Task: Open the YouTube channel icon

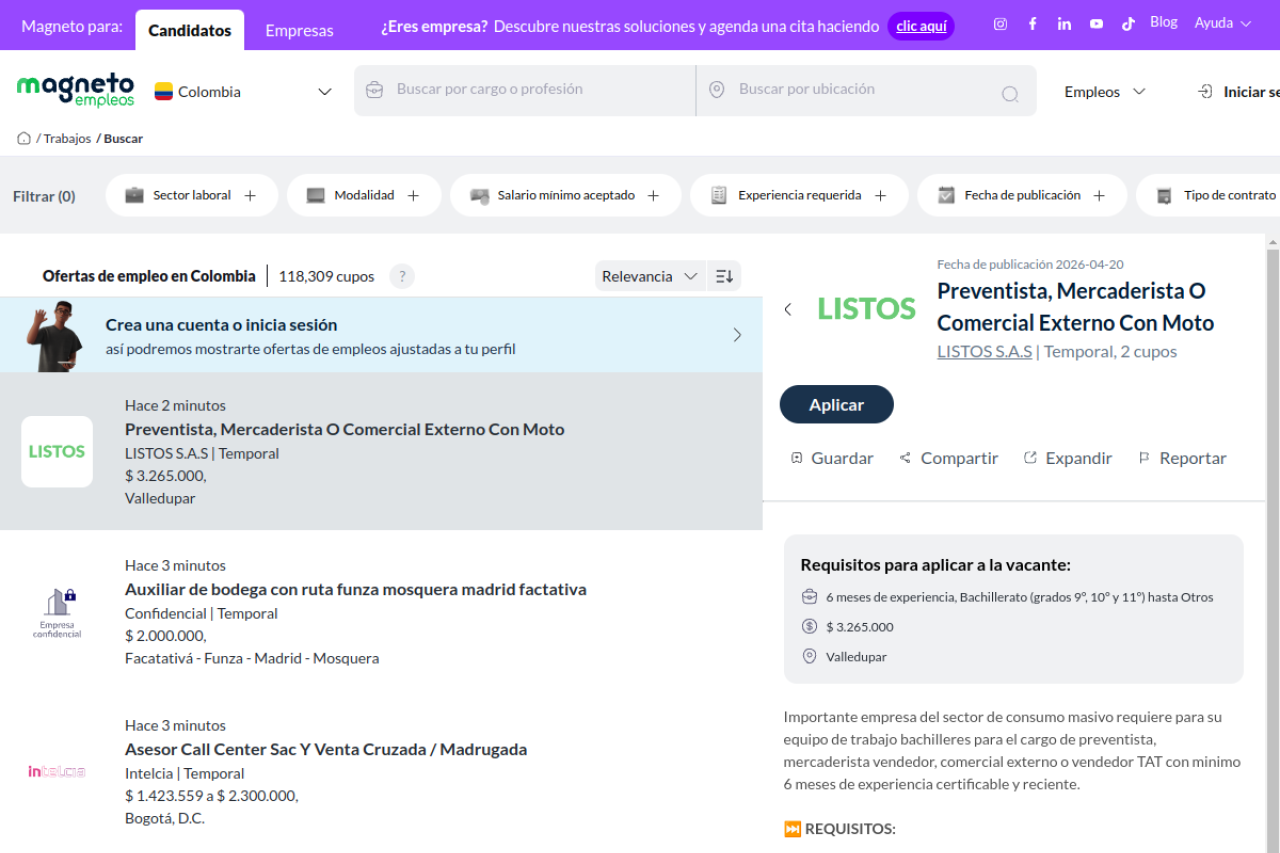Action: coord(1096,24)
